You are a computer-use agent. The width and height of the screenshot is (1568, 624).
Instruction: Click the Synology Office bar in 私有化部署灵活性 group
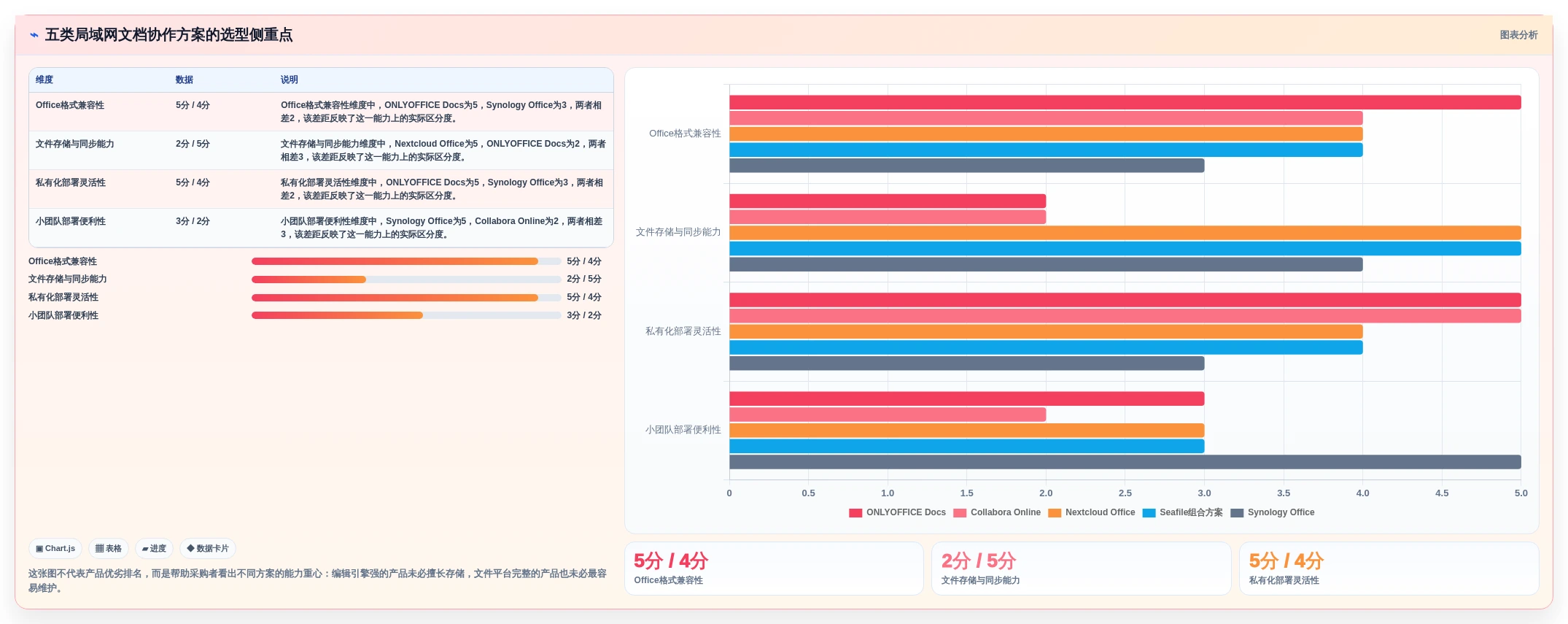[967, 363]
